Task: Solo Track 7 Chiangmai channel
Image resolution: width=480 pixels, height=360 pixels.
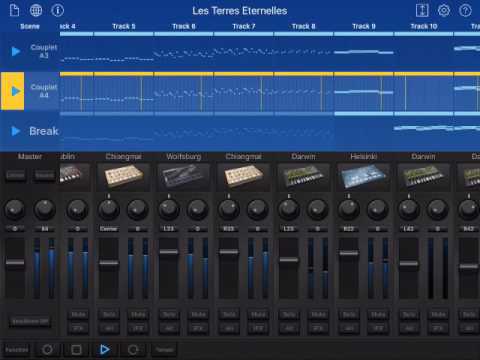Action: pyautogui.click(x=229, y=314)
